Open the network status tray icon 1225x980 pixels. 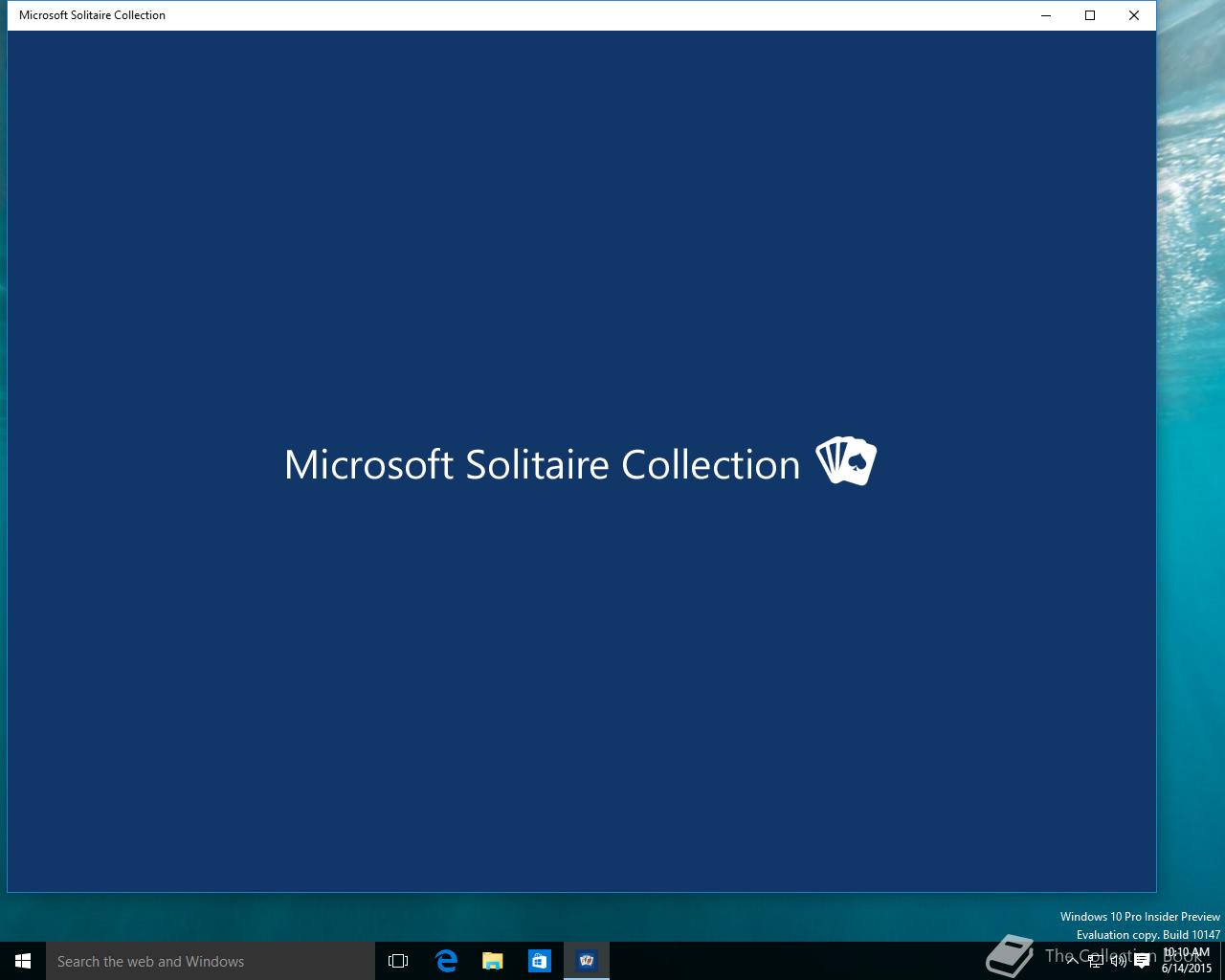pyautogui.click(x=1096, y=961)
